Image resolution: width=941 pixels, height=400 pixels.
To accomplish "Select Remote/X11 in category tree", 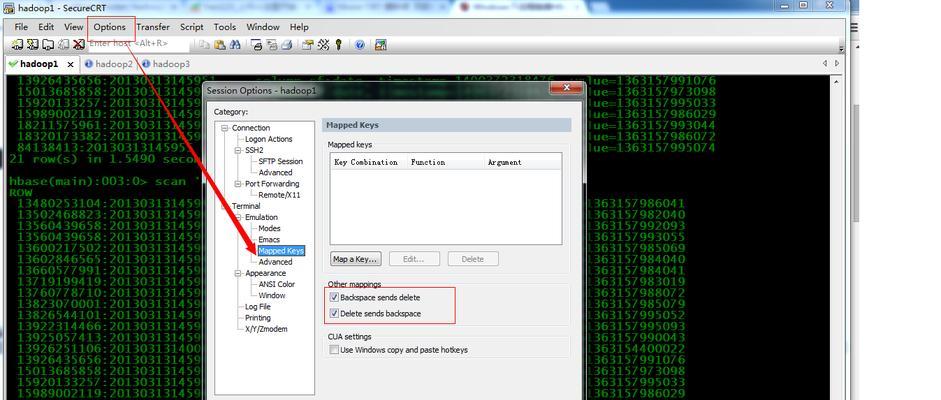I will (279, 195).
